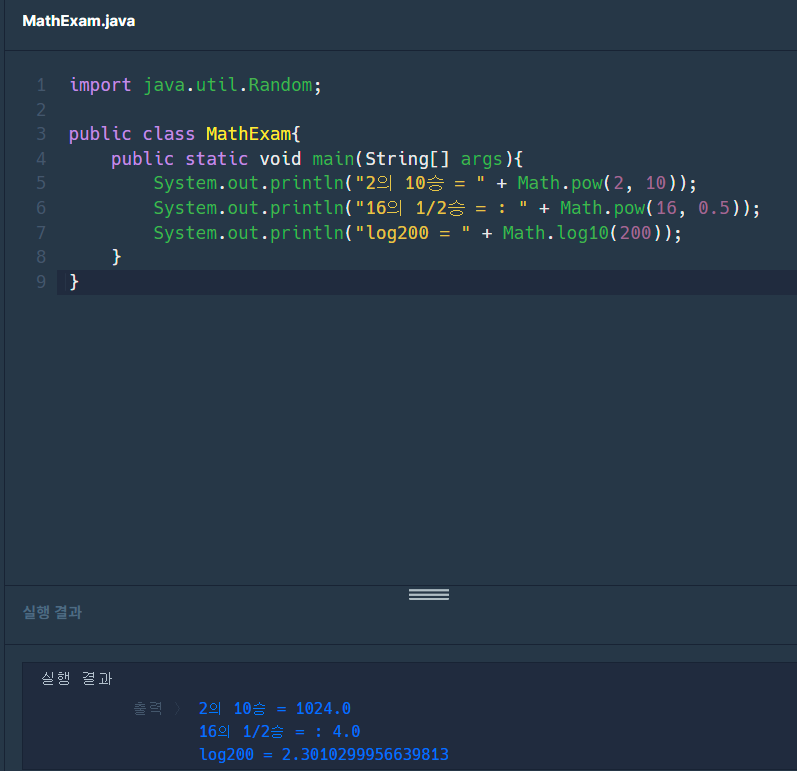Viewport: 797px width, 771px height.
Task: Click output line 16의 1/2승 = : 4.0
Action: [x=280, y=731]
